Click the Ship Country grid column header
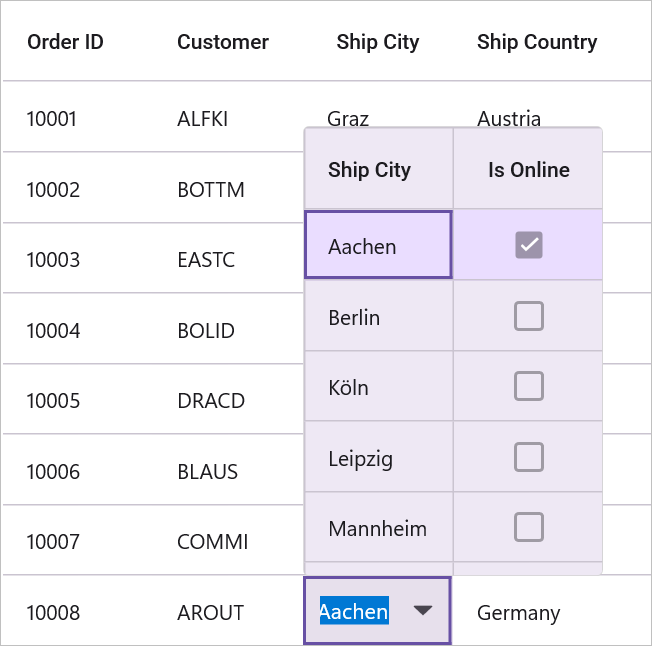The width and height of the screenshot is (652, 646). 537,42
